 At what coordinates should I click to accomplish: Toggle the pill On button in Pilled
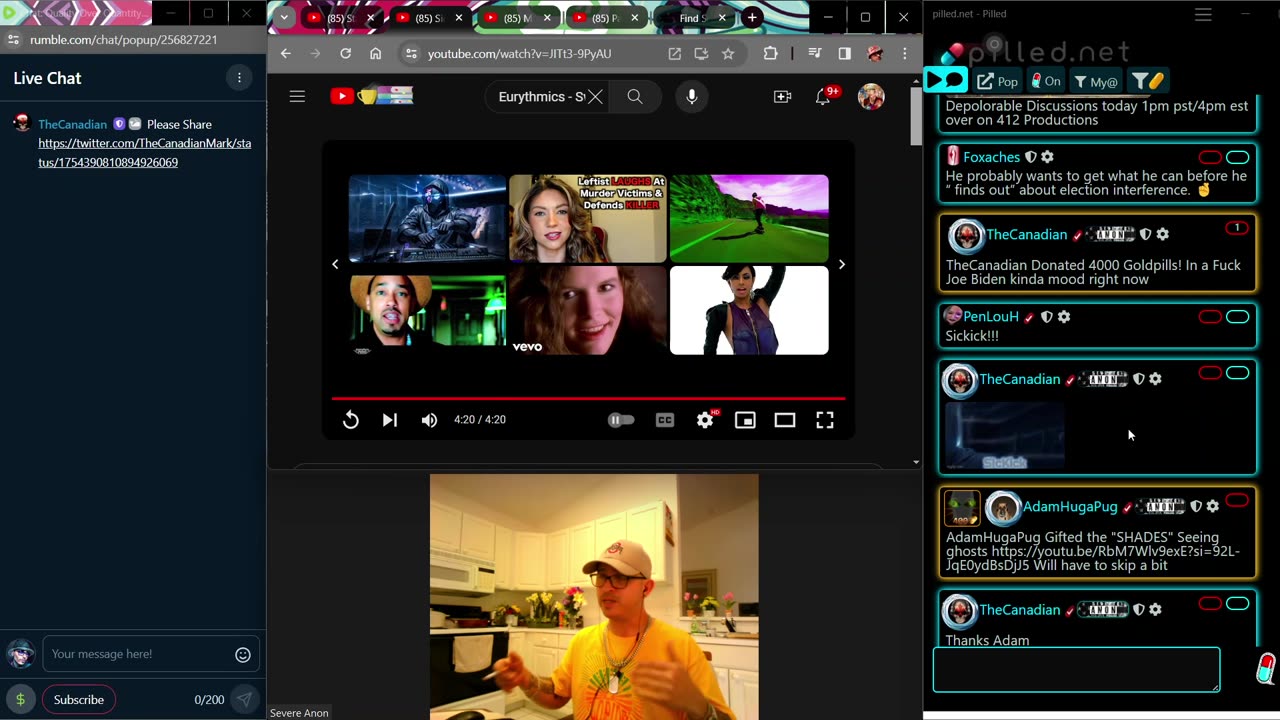point(1045,81)
